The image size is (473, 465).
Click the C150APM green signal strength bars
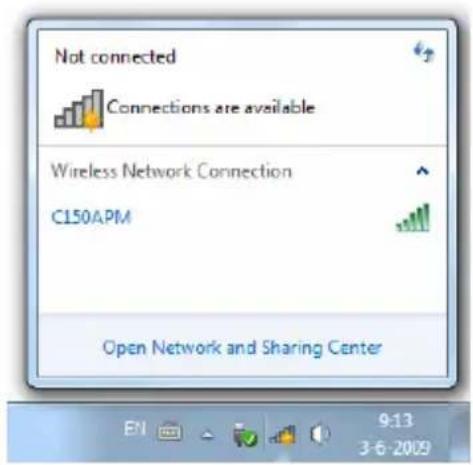point(414,218)
